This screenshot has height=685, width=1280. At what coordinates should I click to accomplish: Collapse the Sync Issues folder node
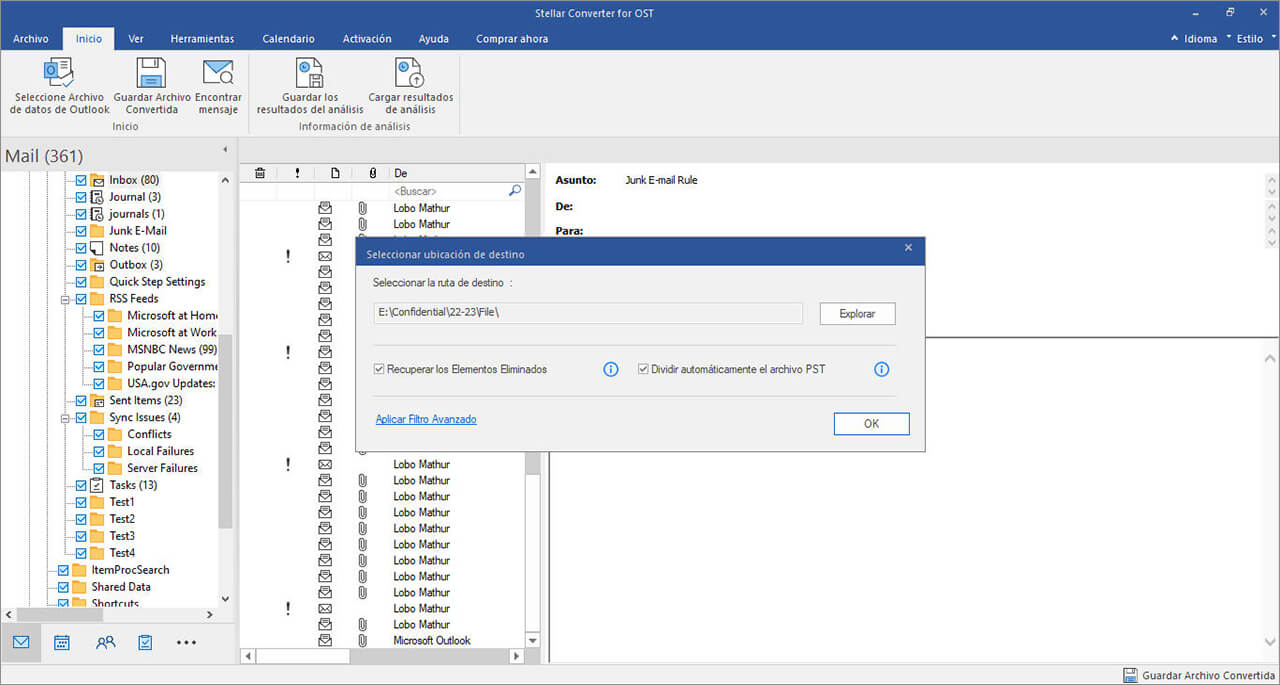coord(65,418)
